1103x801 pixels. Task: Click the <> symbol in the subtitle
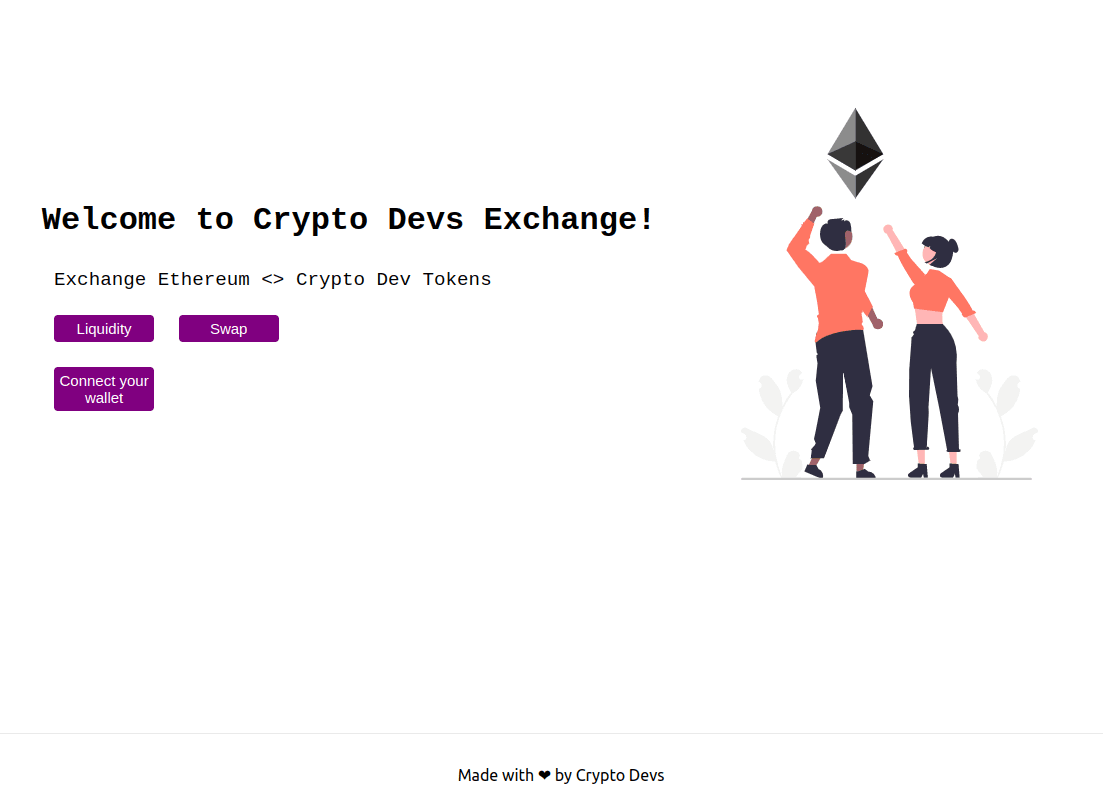click(272, 280)
